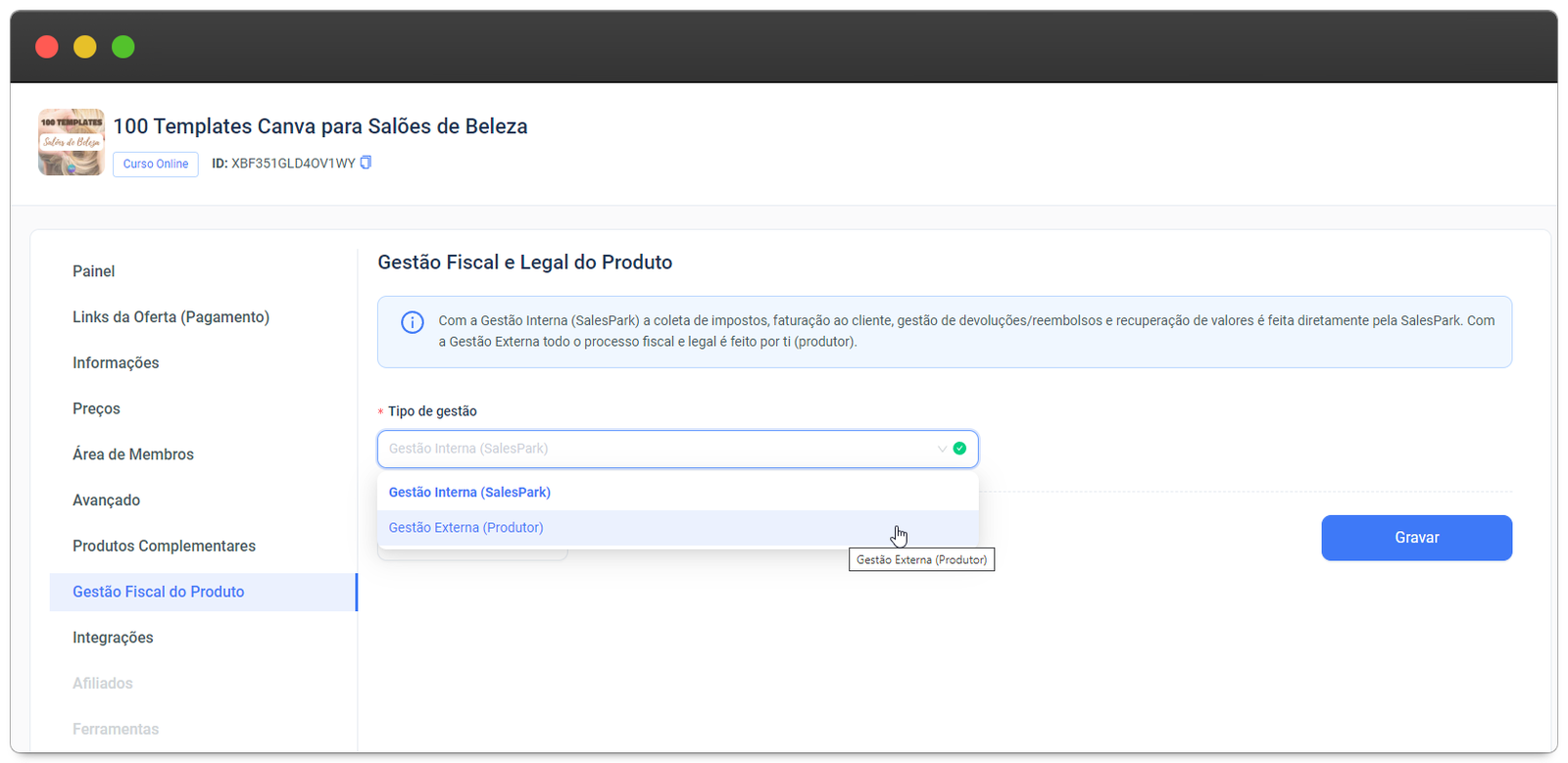Image resolution: width=1568 pixels, height=763 pixels.
Task: Go to Integrações in sidebar
Action: [x=113, y=638]
